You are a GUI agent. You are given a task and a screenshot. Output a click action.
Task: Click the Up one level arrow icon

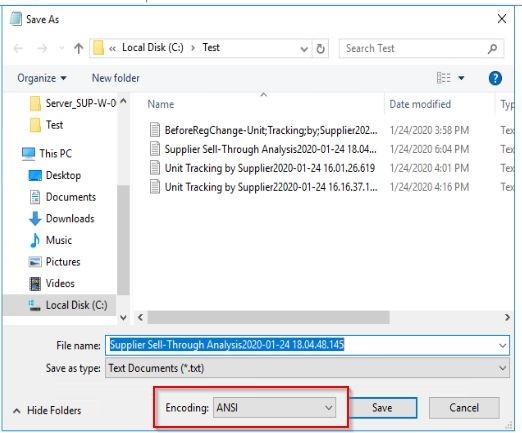pos(79,49)
